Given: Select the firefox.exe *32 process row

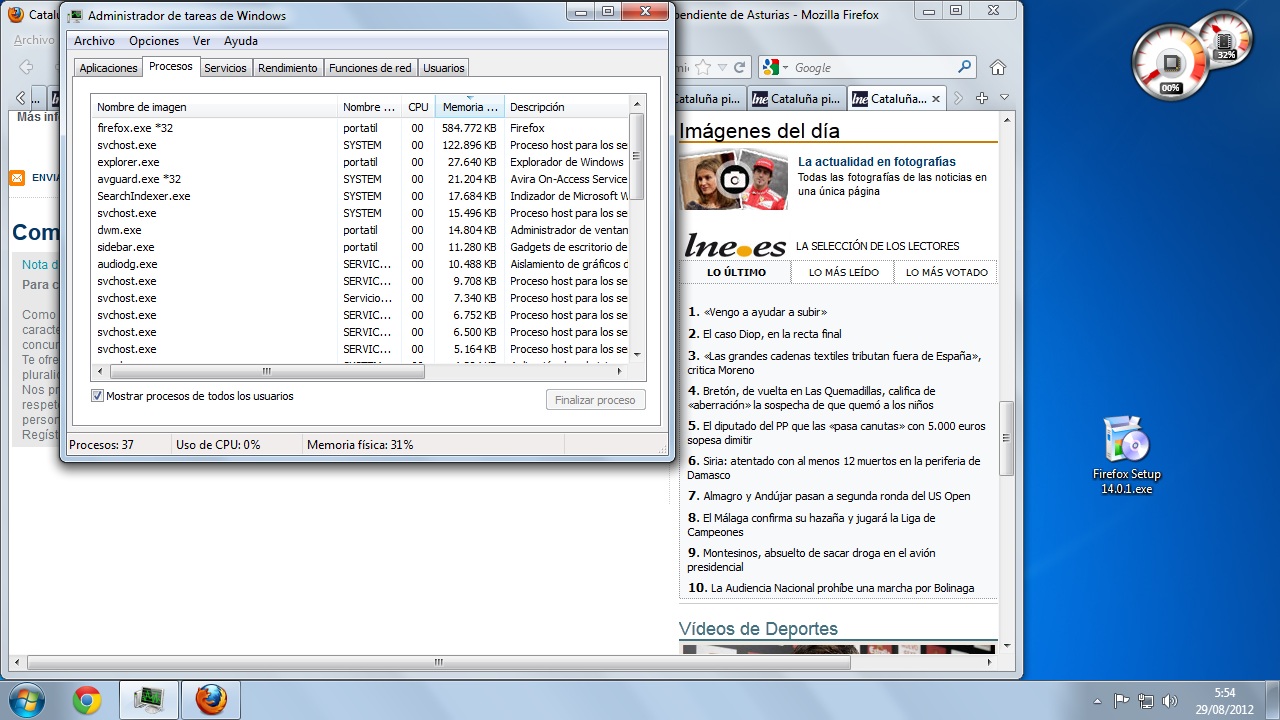Looking at the screenshot, I should [x=361, y=128].
